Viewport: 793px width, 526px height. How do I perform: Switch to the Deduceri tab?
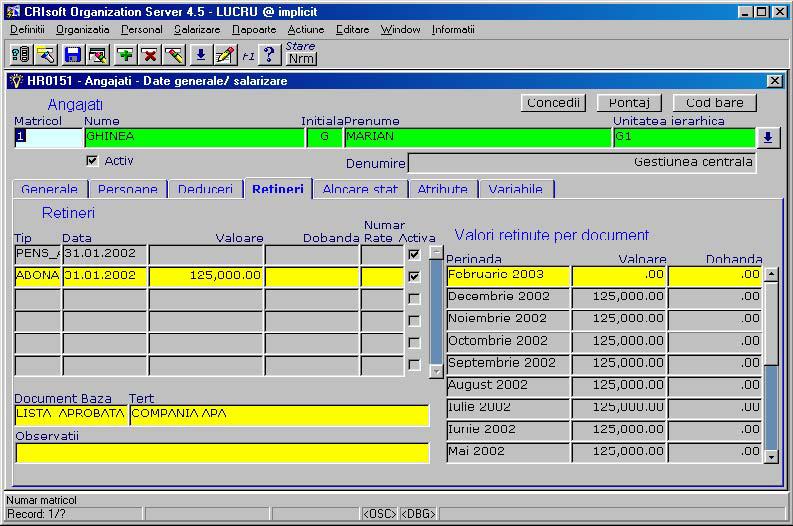click(x=205, y=189)
